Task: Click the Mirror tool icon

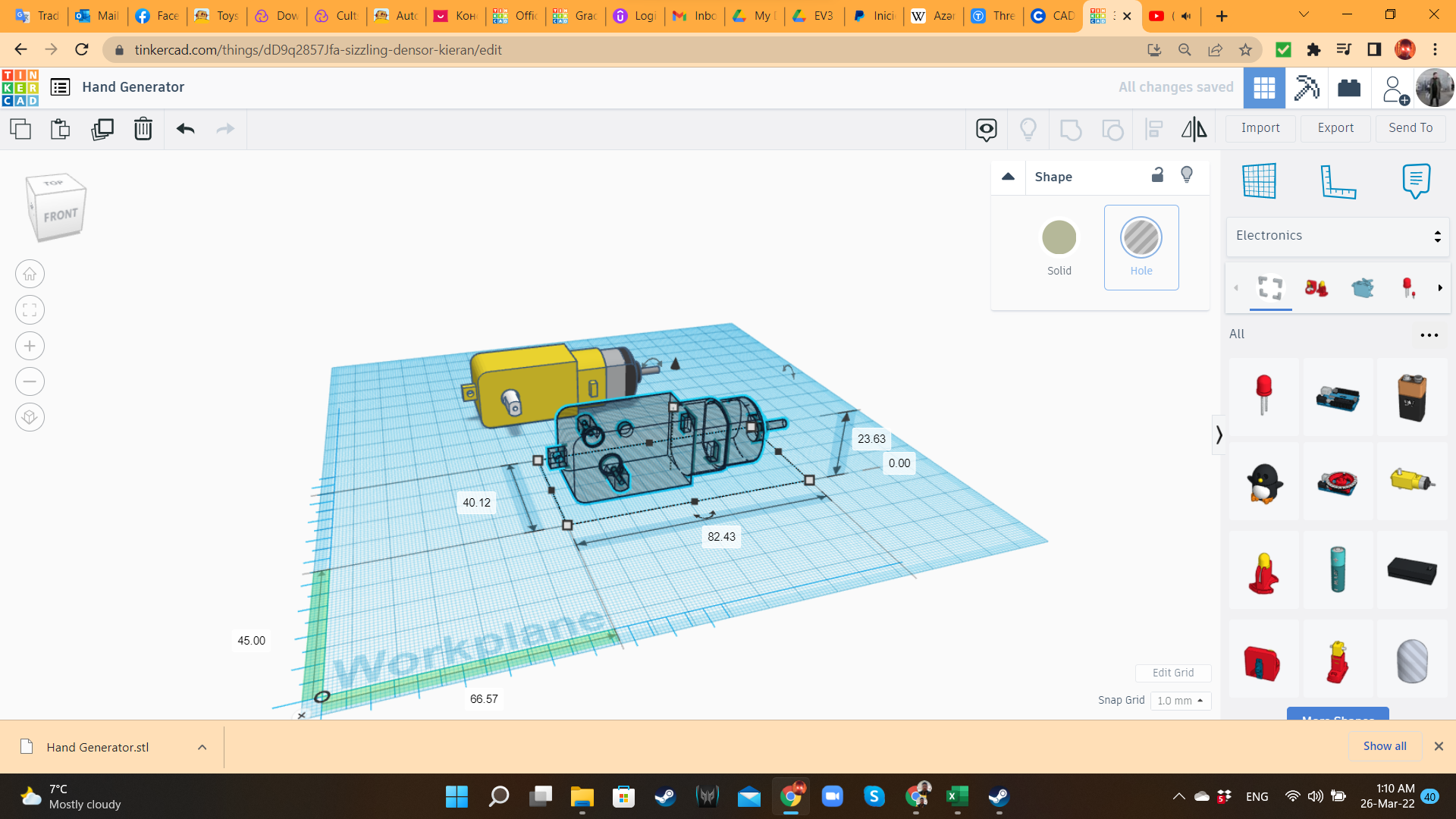Action: 1194,129
